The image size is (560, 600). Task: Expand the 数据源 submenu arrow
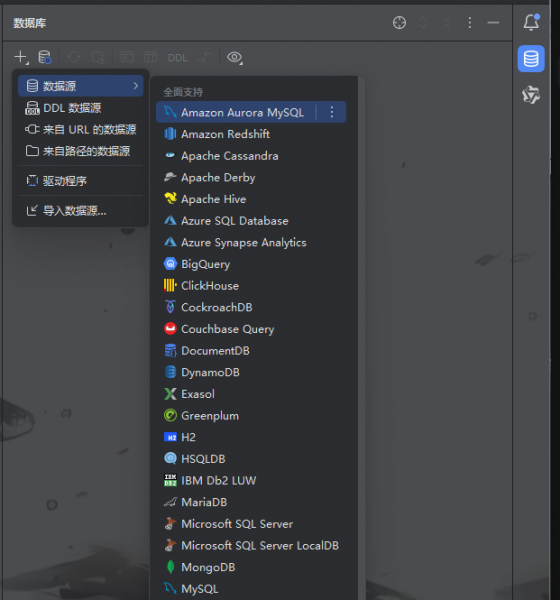click(x=136, y=86)
